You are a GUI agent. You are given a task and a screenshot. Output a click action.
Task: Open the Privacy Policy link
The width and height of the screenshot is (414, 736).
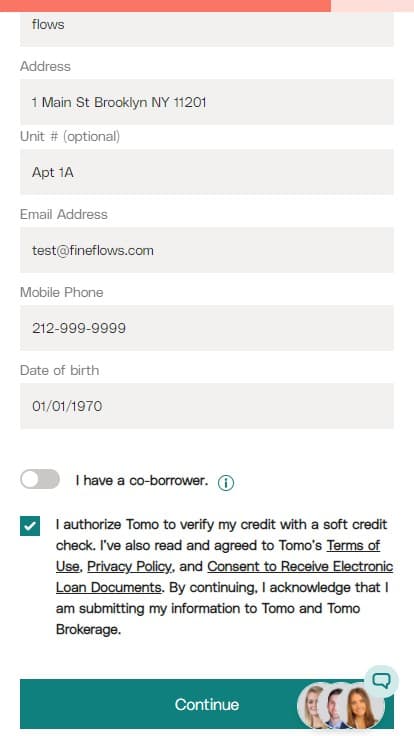pos(130,567)
